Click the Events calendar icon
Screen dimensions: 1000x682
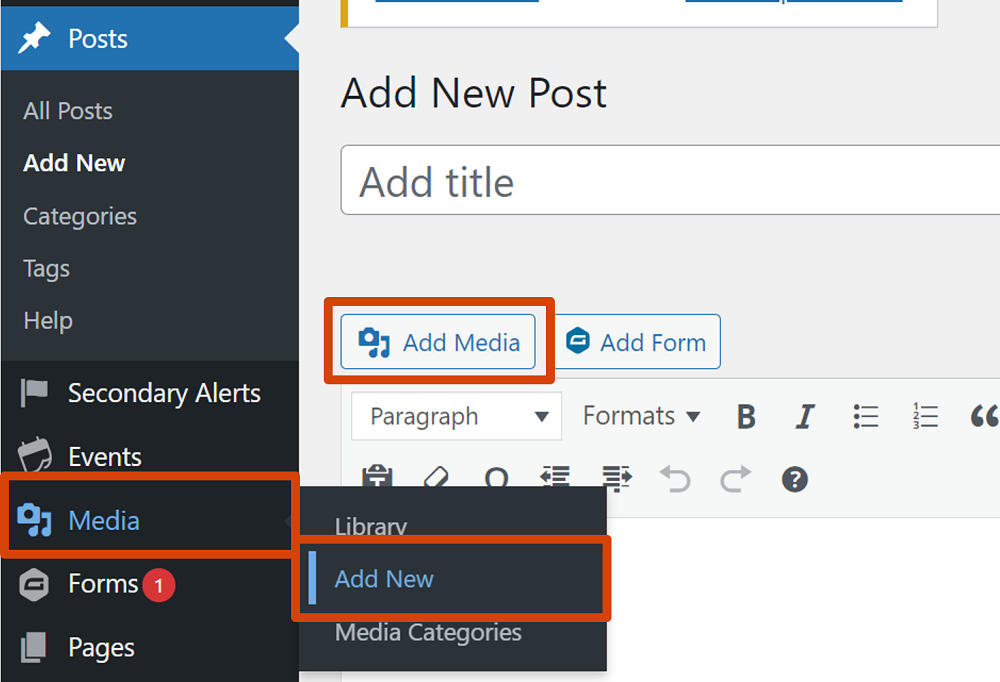34,454
